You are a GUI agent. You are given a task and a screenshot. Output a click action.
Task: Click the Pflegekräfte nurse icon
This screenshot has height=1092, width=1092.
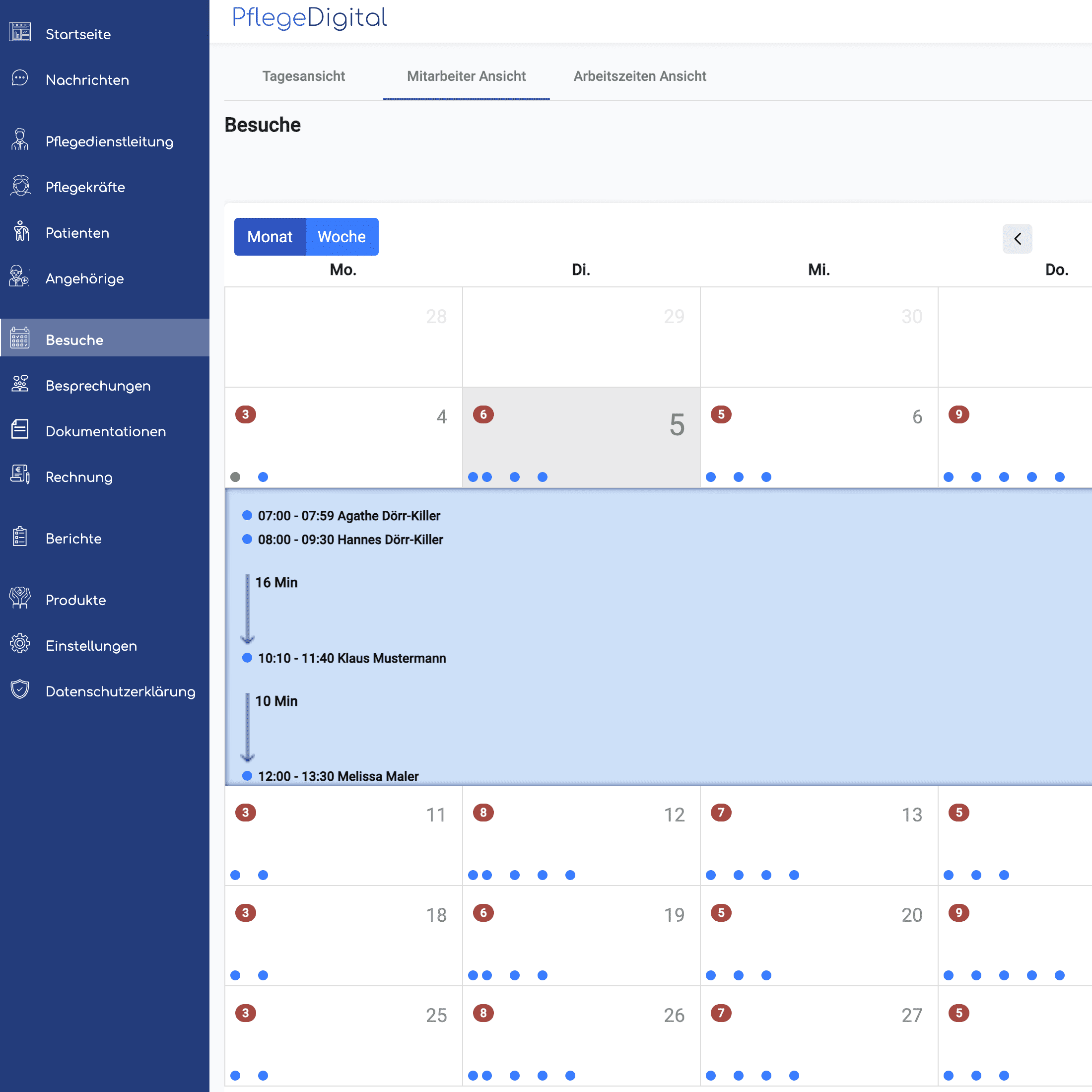tap(20, 186)
